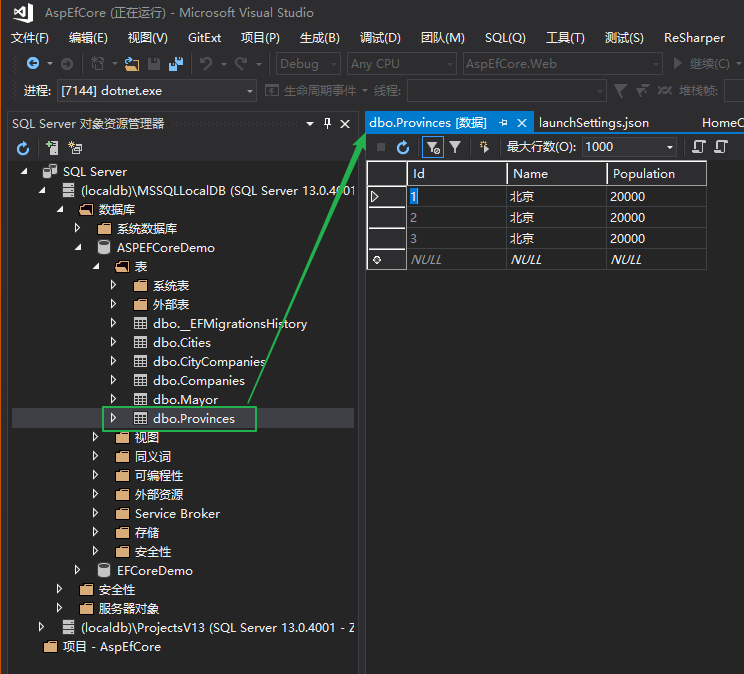744x674 pixels.
Task: Open the 文件(F) menu
Action: point(29,38)
